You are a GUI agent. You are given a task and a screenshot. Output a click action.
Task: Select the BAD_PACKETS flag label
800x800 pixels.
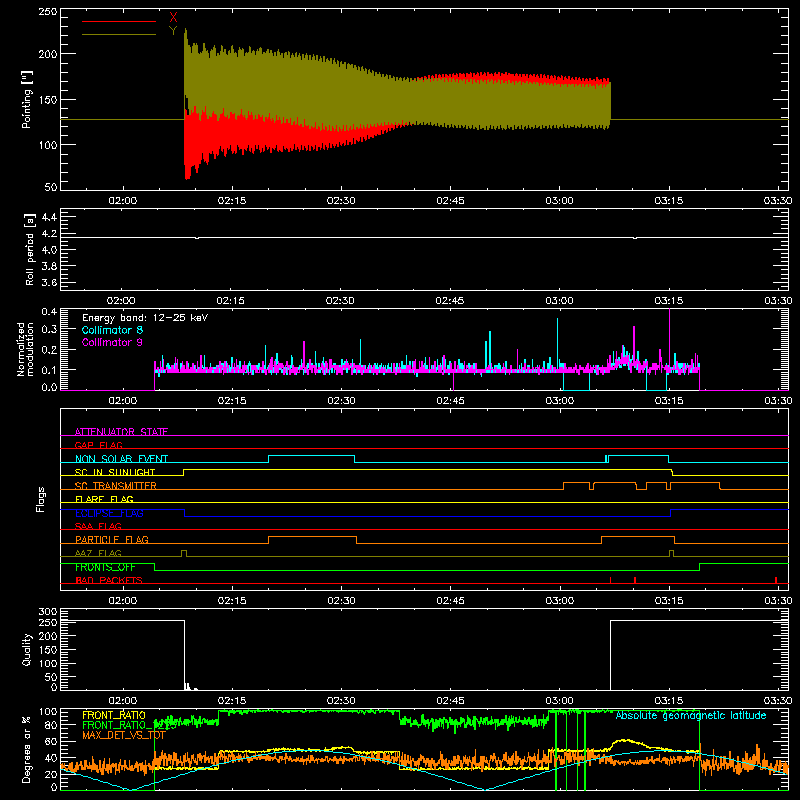pos(109,580)
